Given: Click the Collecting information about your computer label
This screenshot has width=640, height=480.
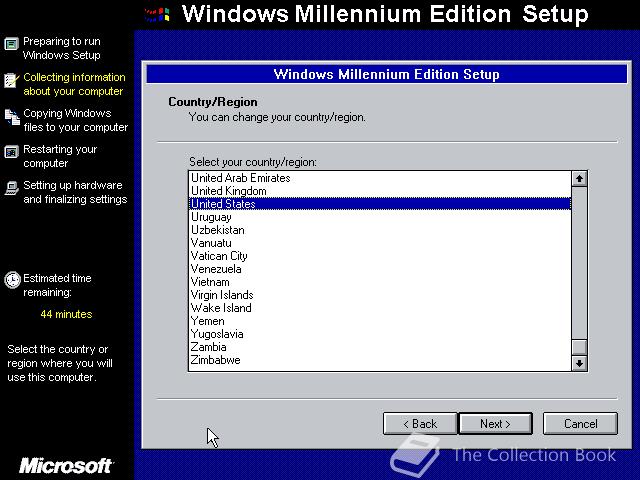Looking at the screenshot, I should 74,84.
